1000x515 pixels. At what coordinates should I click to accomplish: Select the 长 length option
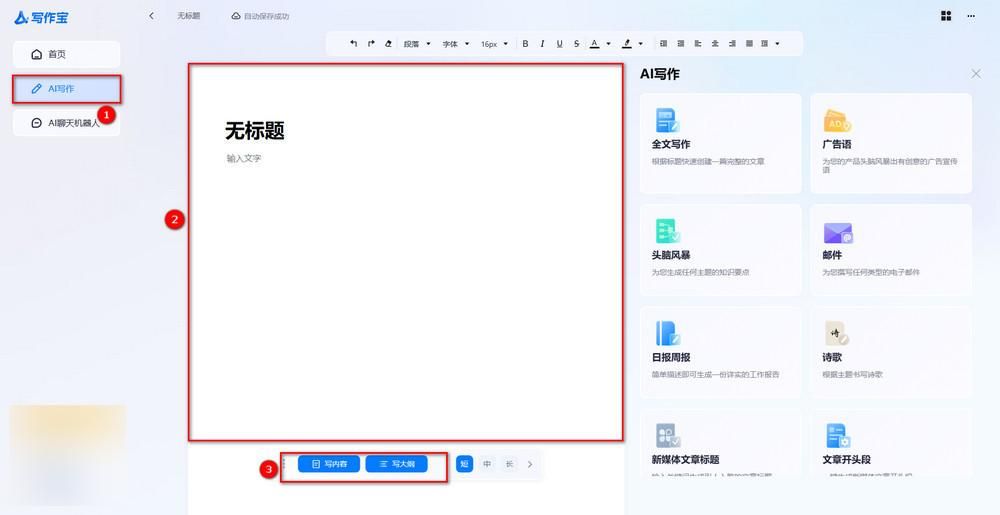point(509,464)
